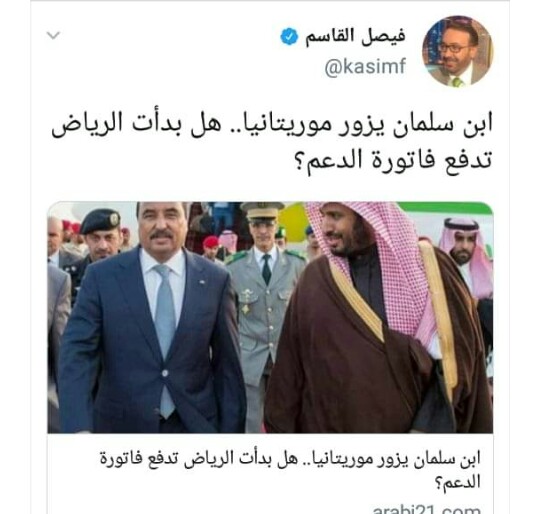The image size is (540, 514).
Task: Click the headline's second line الدعم؟
Action: pos(457,482)
